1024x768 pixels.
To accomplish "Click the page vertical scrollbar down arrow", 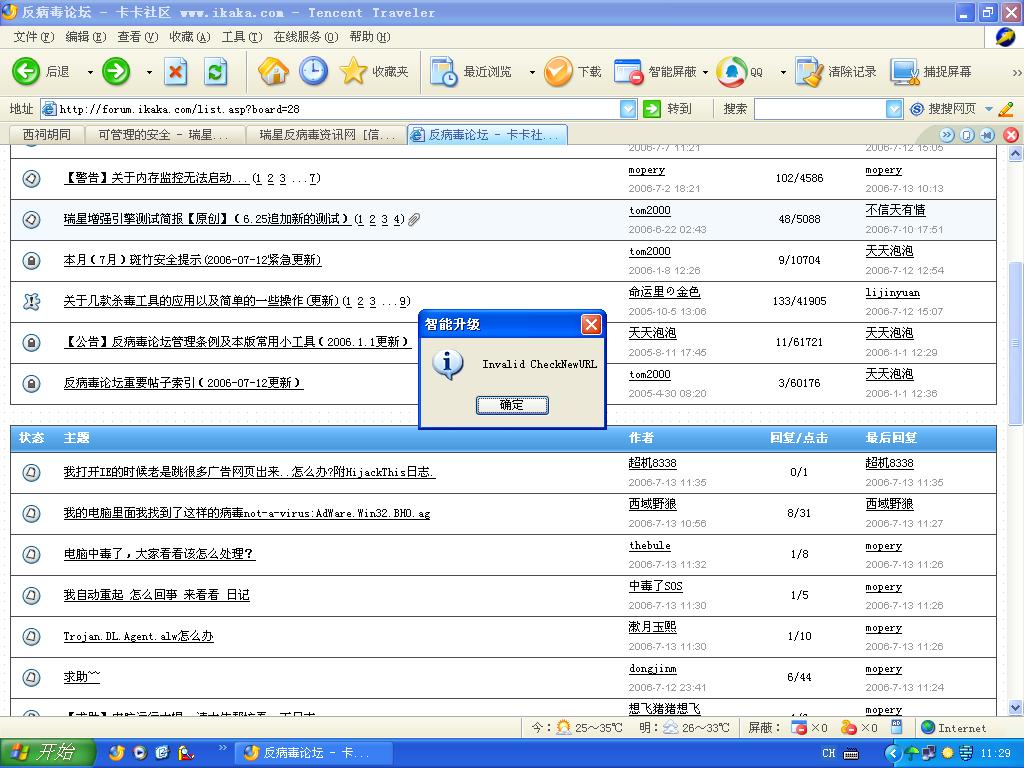I will [x=1015, y=707].
